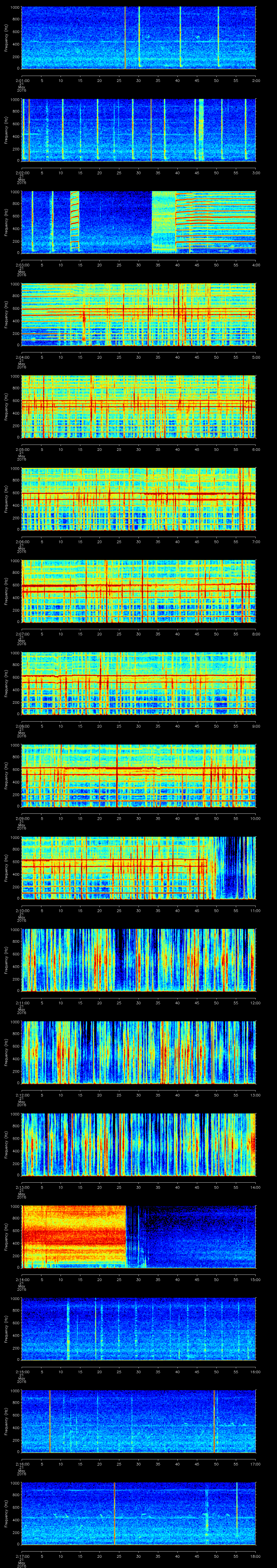This screenshot has height=1568, width=277.
Task: Click the 2:02:00 start time label
Action: [22, 173]
